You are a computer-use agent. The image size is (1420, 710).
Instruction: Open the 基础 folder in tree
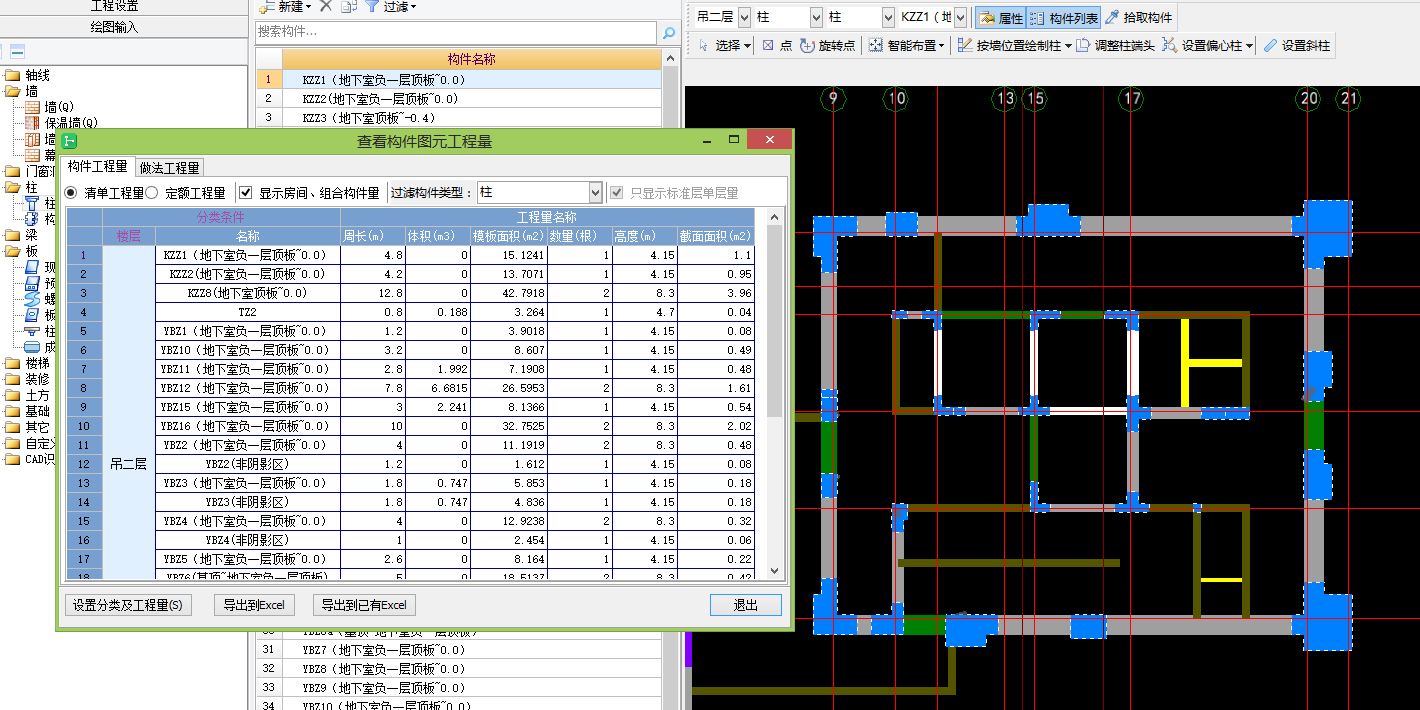point(27,411)
